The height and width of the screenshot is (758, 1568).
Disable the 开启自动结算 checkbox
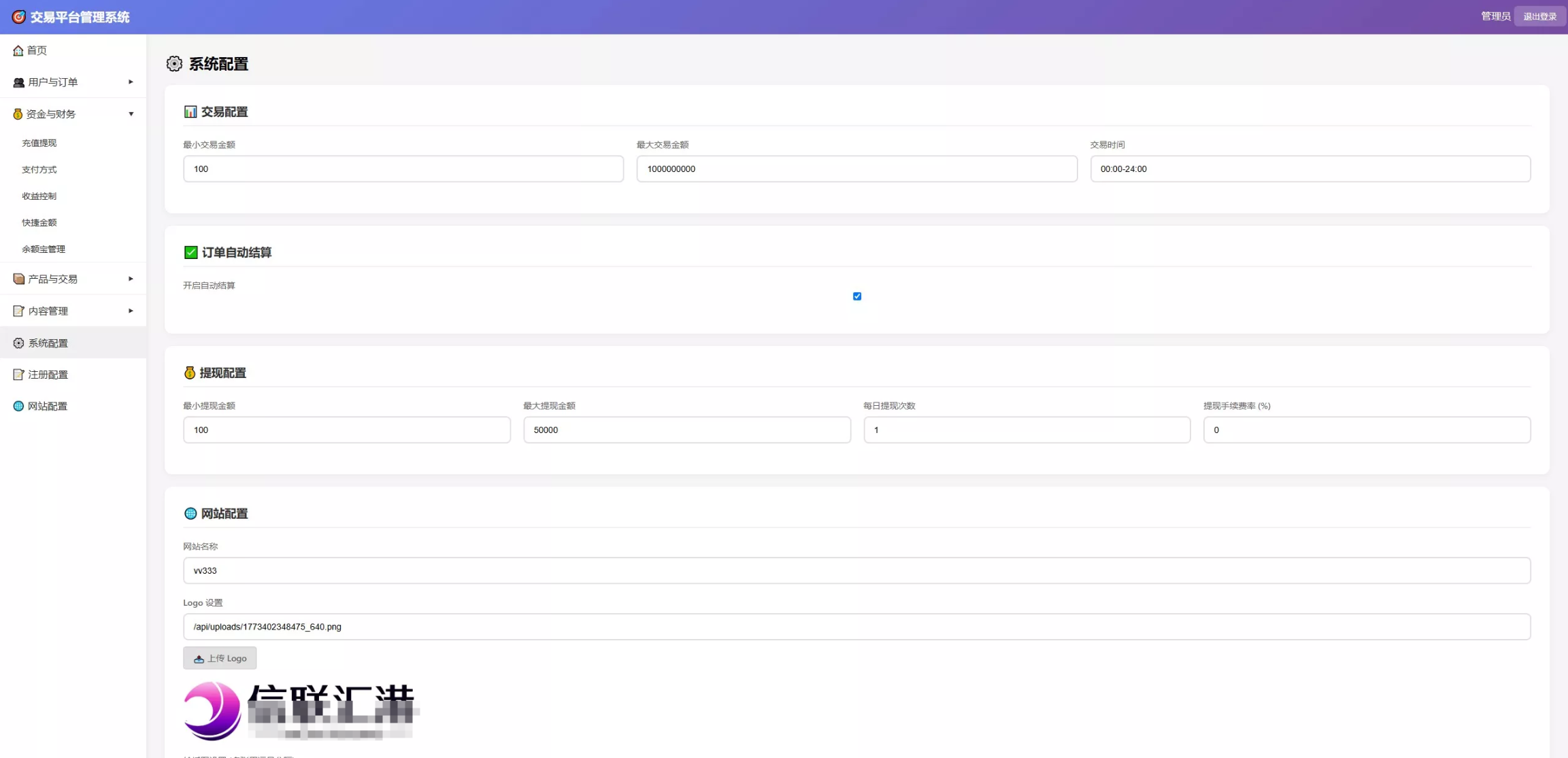coord(857,296)
